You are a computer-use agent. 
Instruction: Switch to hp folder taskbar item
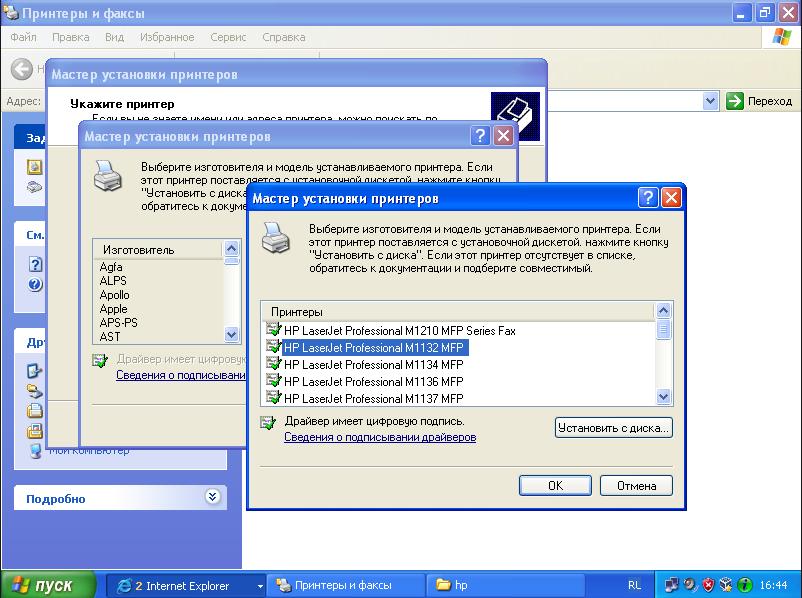pyautogui.click(x=505, y=586)
